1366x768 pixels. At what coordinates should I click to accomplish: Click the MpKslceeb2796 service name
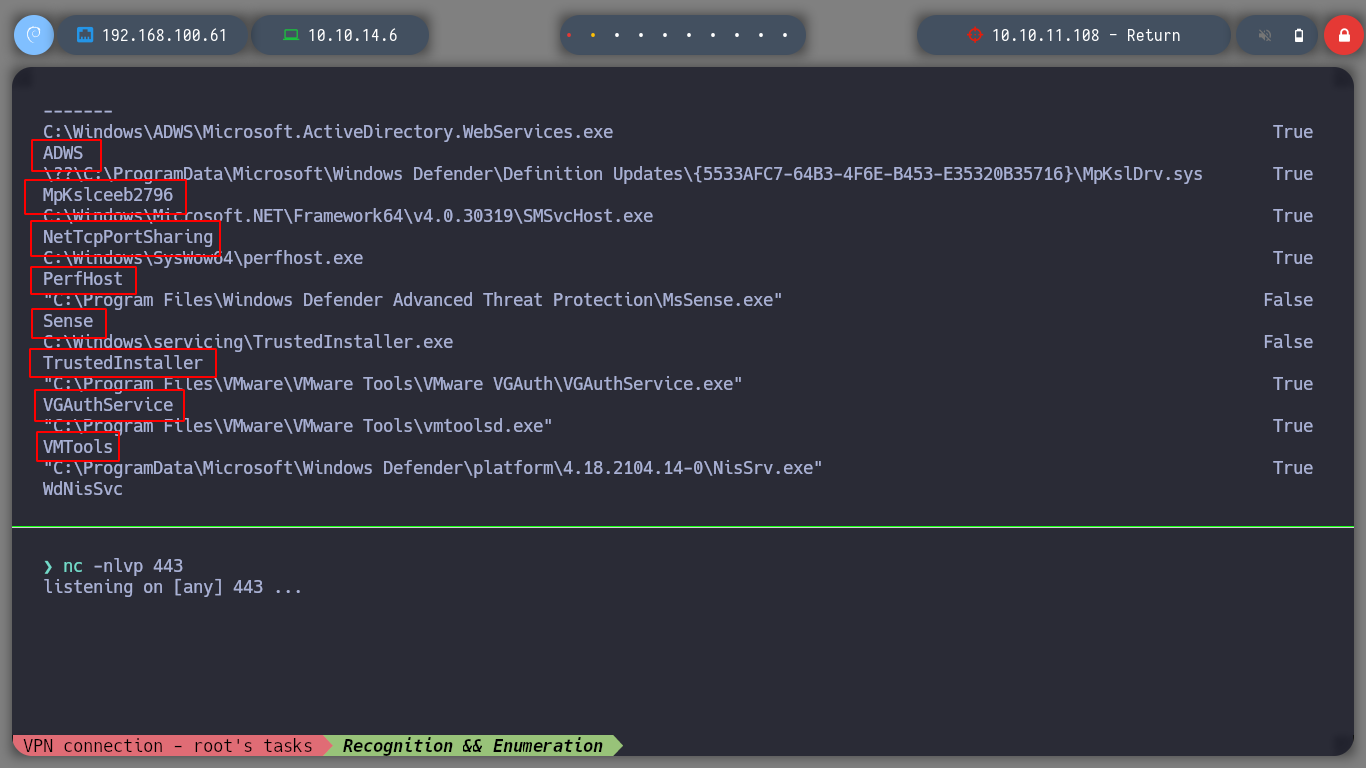point(108,195)
